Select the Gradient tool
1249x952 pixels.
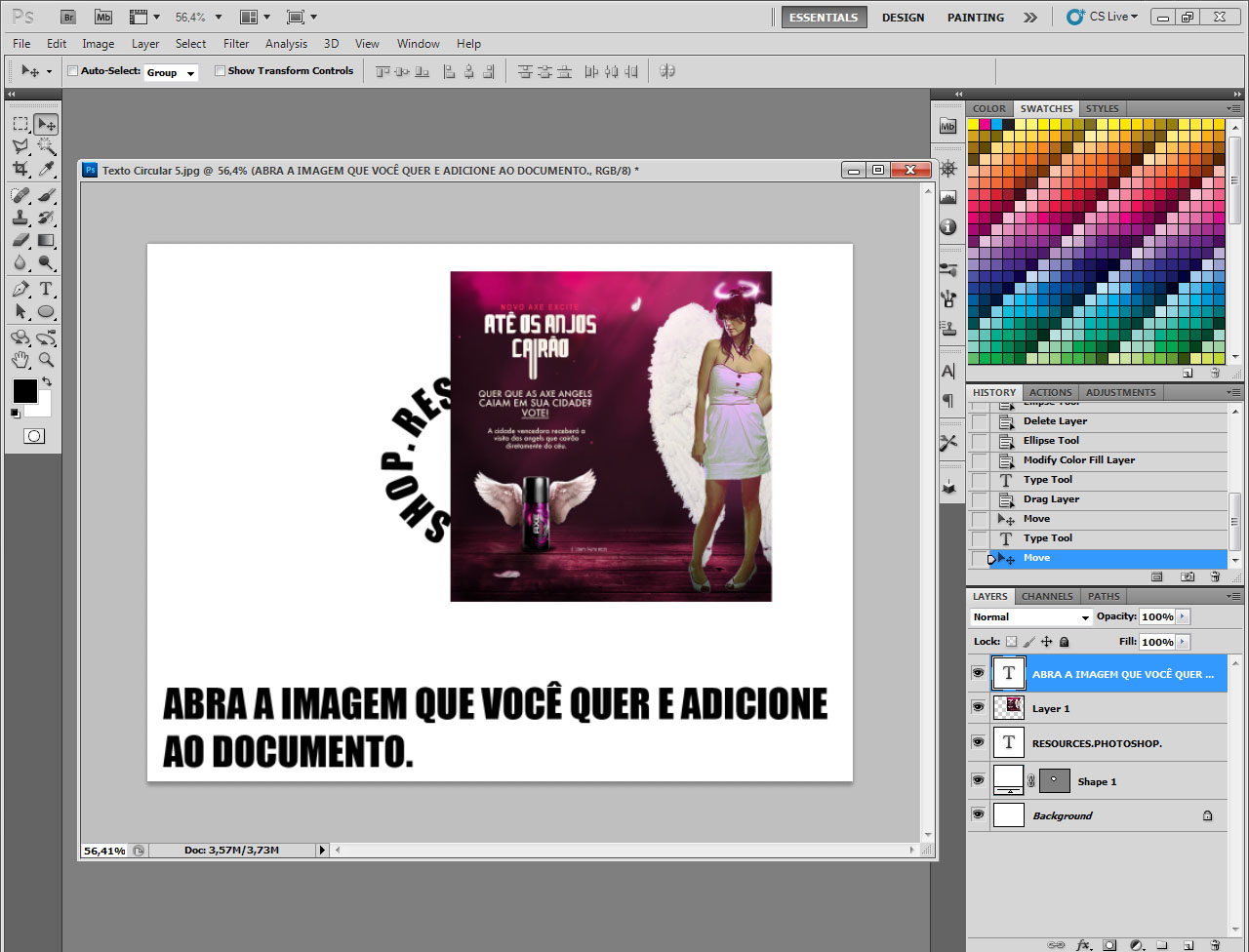[x=46, y=240]
